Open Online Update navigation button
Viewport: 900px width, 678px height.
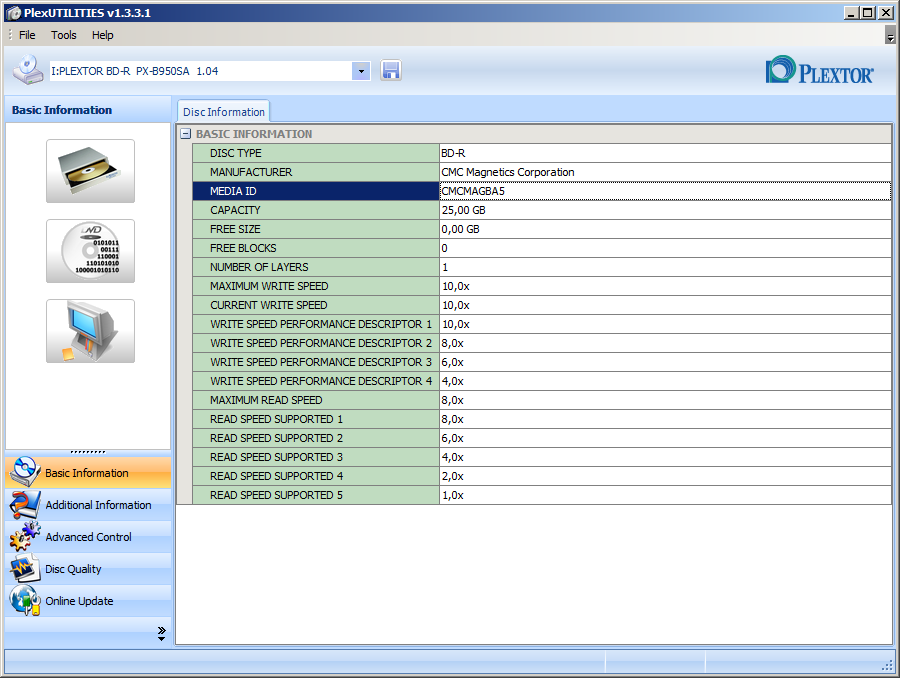[x=88, y=601]
